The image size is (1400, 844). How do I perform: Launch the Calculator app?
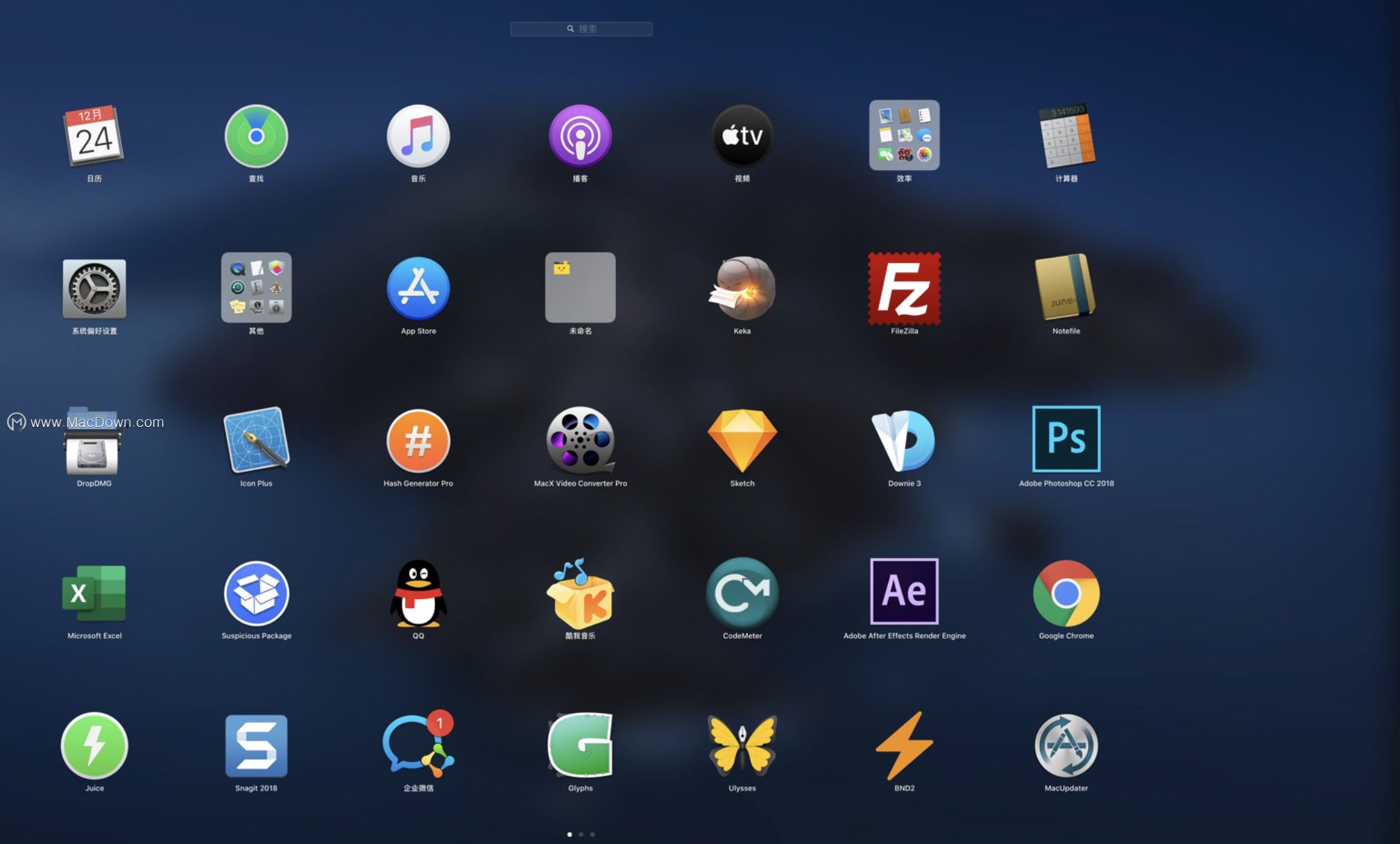point(1066,136)
